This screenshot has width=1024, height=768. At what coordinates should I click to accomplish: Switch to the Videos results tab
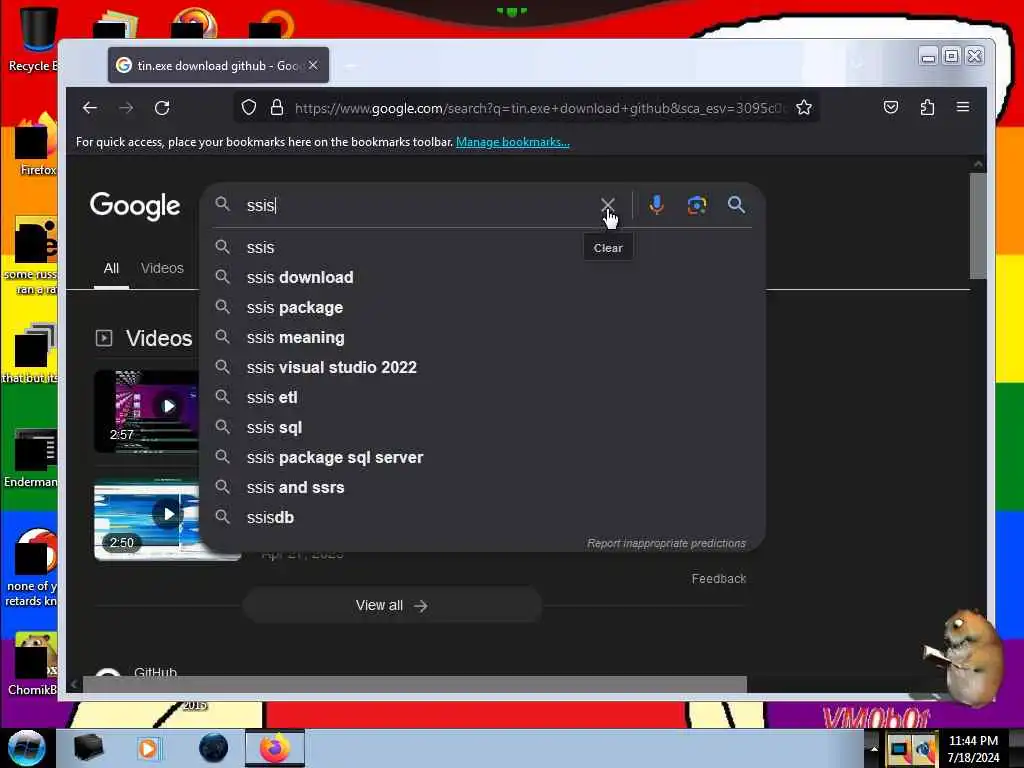point(162,268)
